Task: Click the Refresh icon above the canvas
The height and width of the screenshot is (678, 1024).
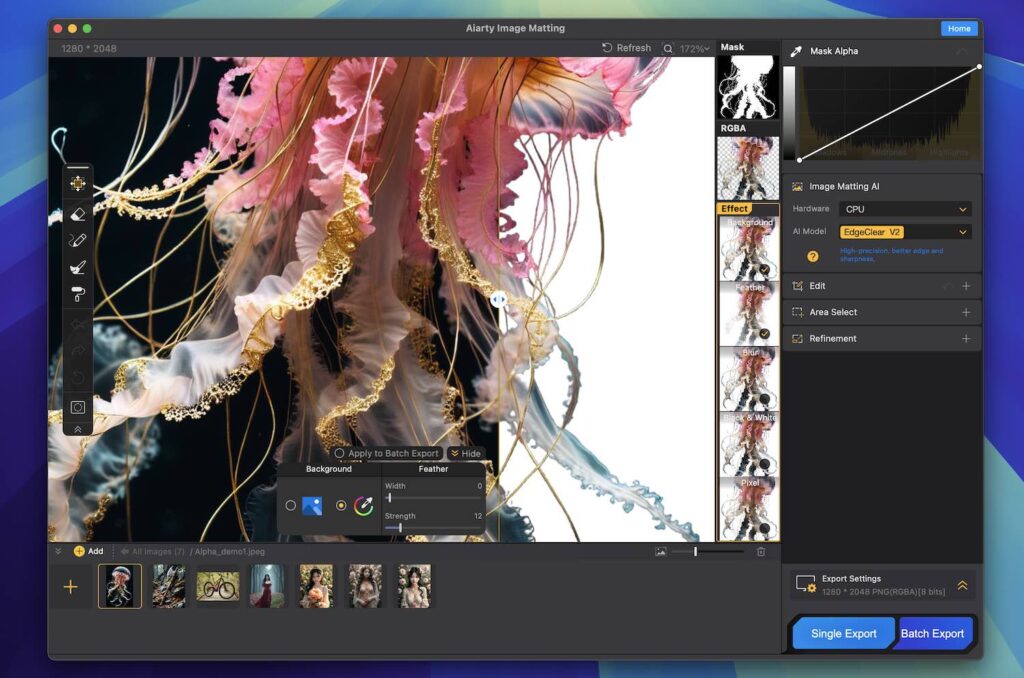Action: click(x=607, y=48)
